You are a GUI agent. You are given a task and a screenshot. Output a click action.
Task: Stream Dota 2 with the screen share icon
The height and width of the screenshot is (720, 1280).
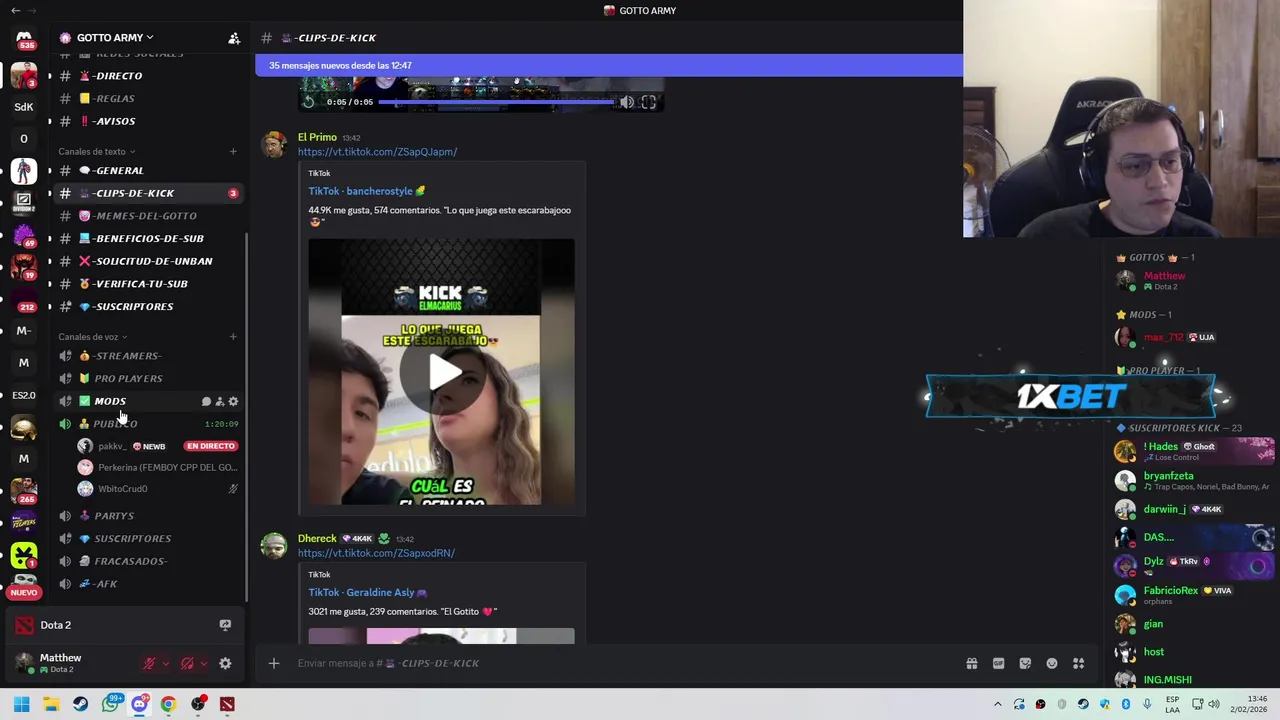pos(225,625)
